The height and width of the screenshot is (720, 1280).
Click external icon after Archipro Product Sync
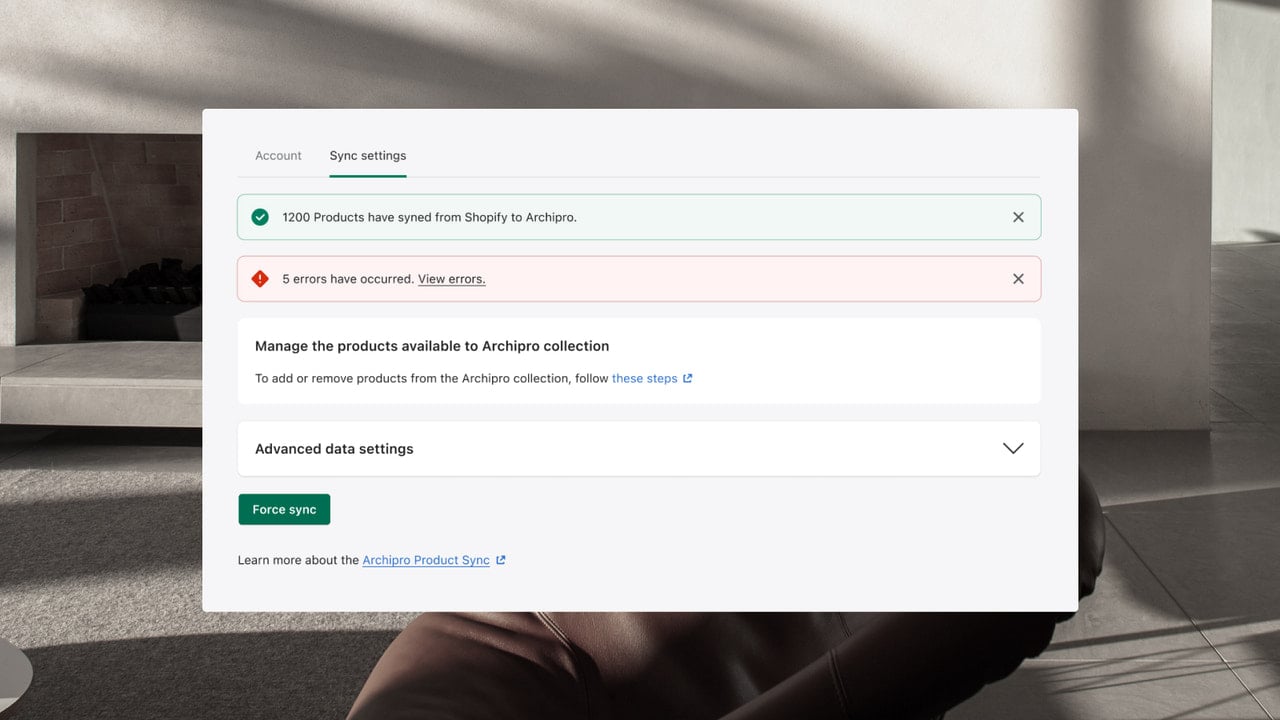501,560
